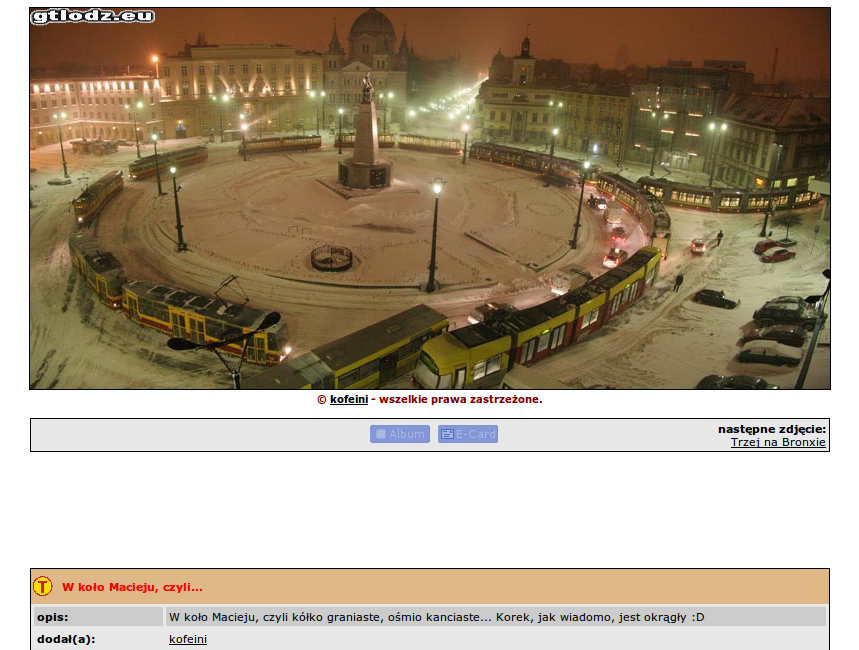This screenshot has height=650, width=859.
Task: Click the następne zdjęcie label
Action: 771,429
